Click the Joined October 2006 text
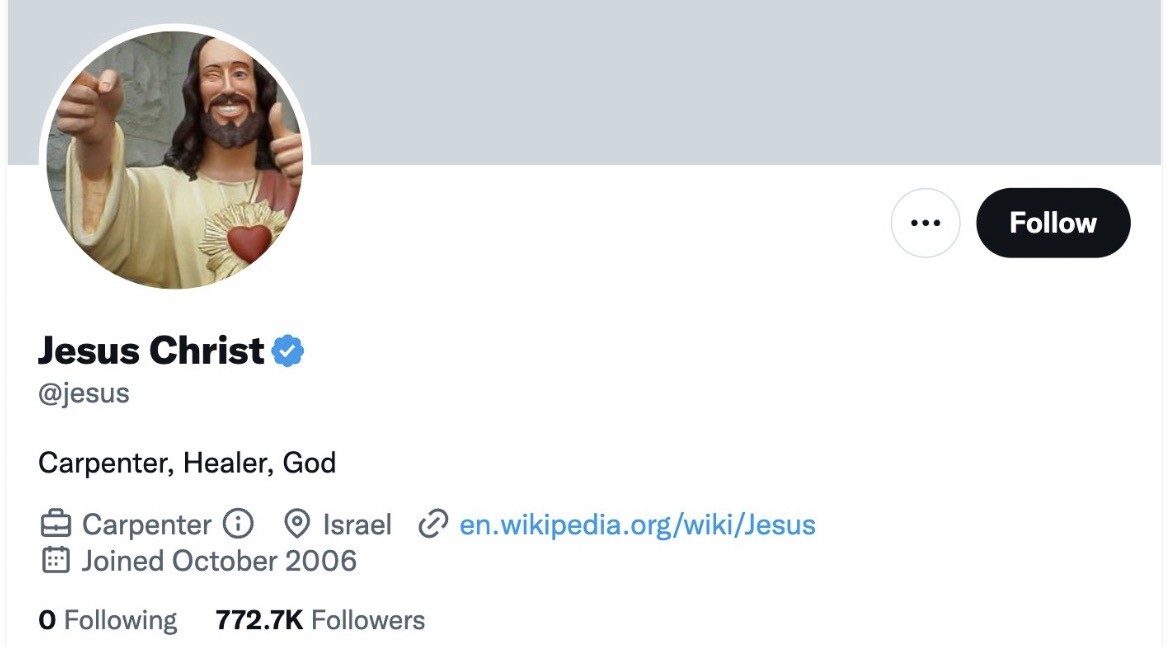The height and width of the screenshot is (647, 1170). coord(218,560)
